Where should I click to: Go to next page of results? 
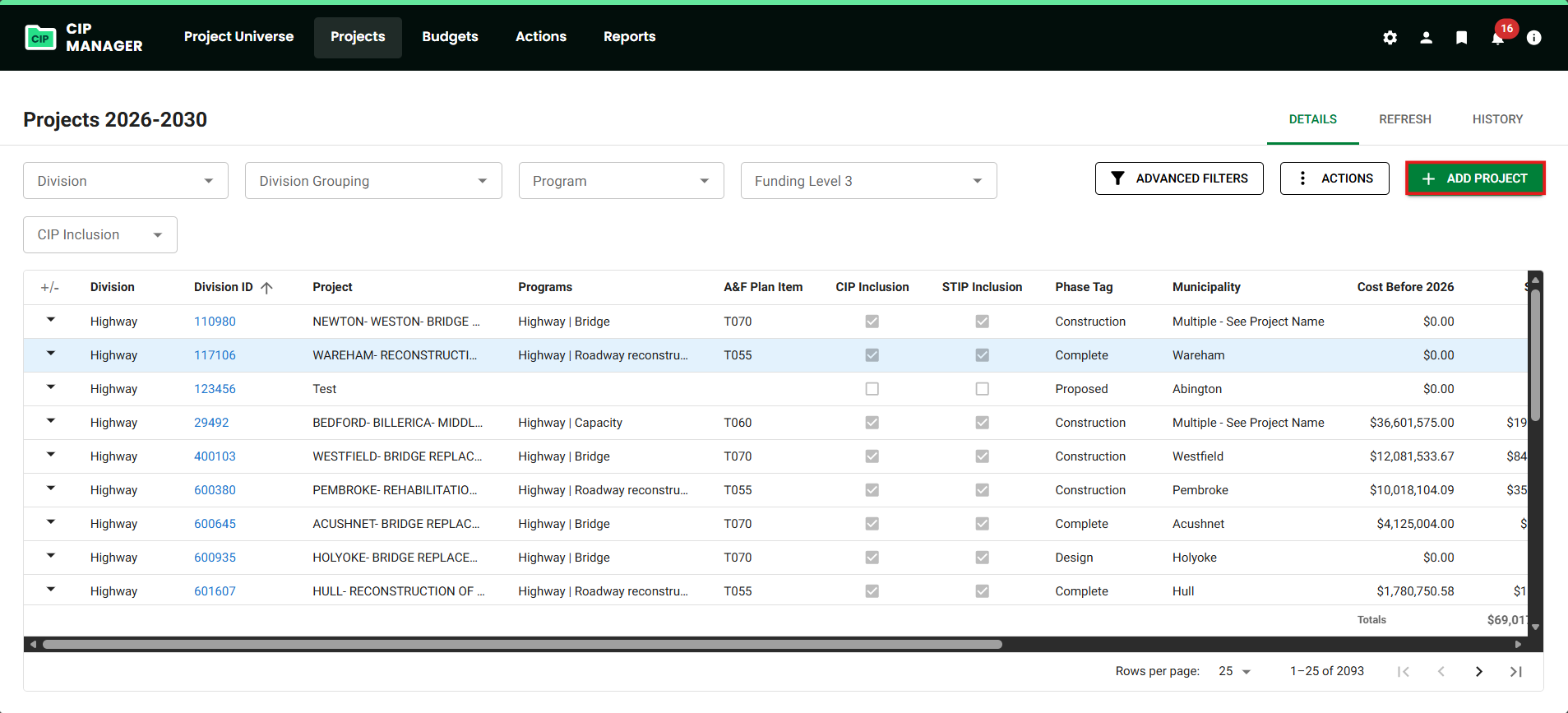(1478, 672)
